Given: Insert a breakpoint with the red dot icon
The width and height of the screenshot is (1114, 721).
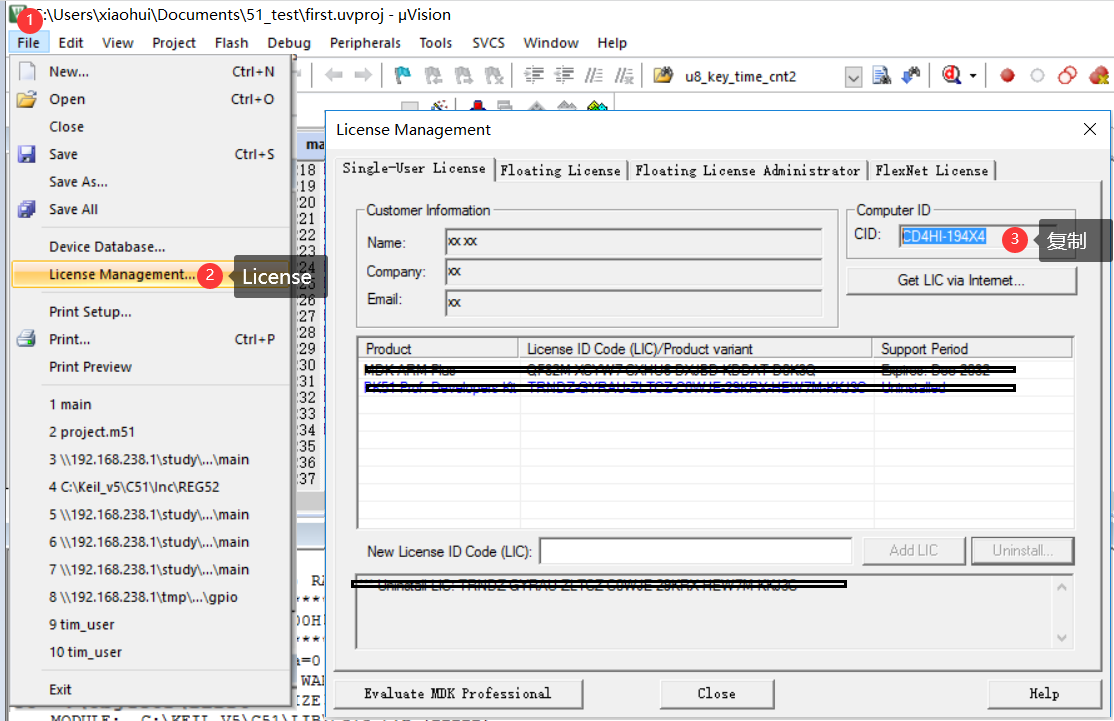Looking at the screenshot, I should tap(1007, 75).
